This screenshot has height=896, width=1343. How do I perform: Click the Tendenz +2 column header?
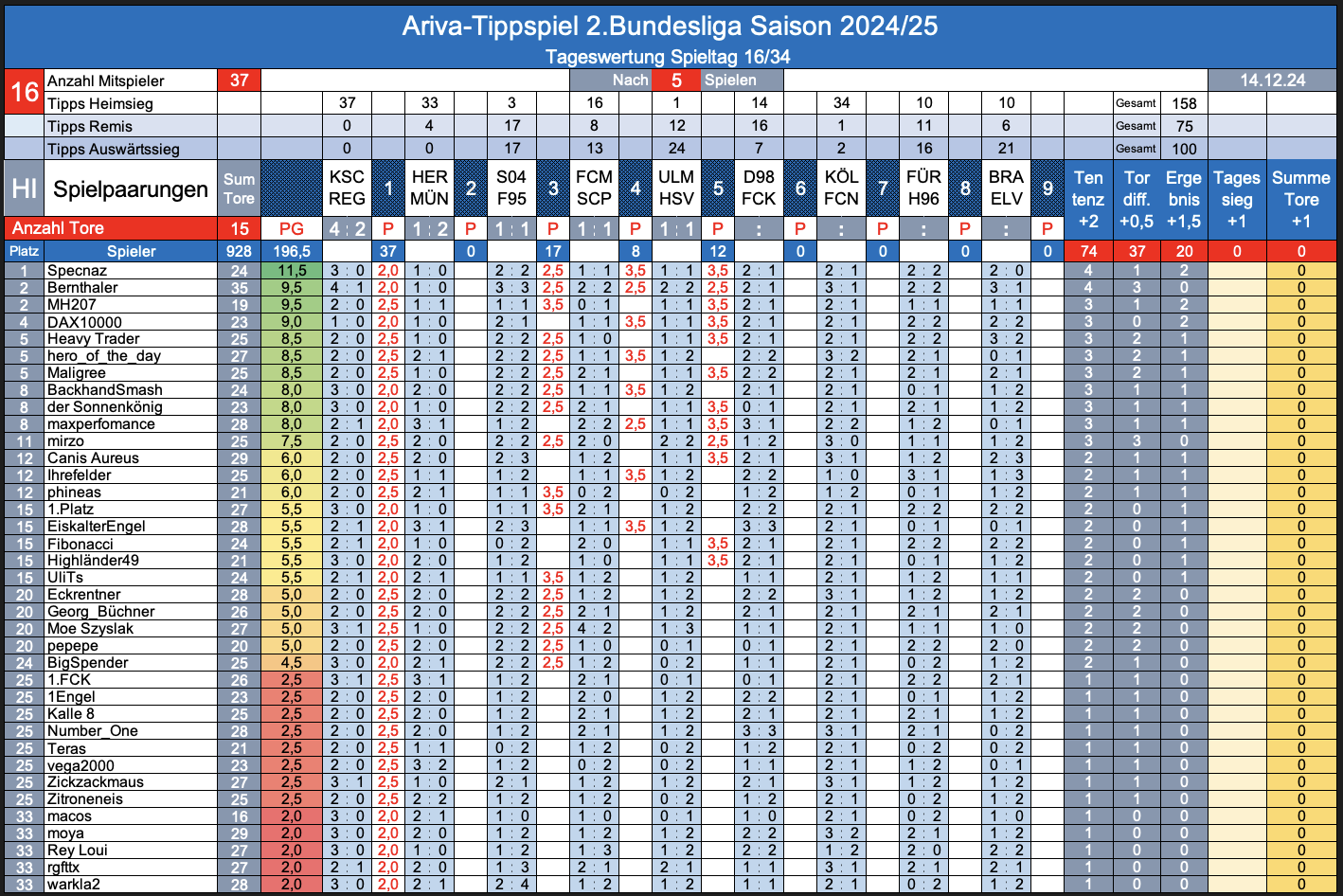click(x=1088, y=199)
